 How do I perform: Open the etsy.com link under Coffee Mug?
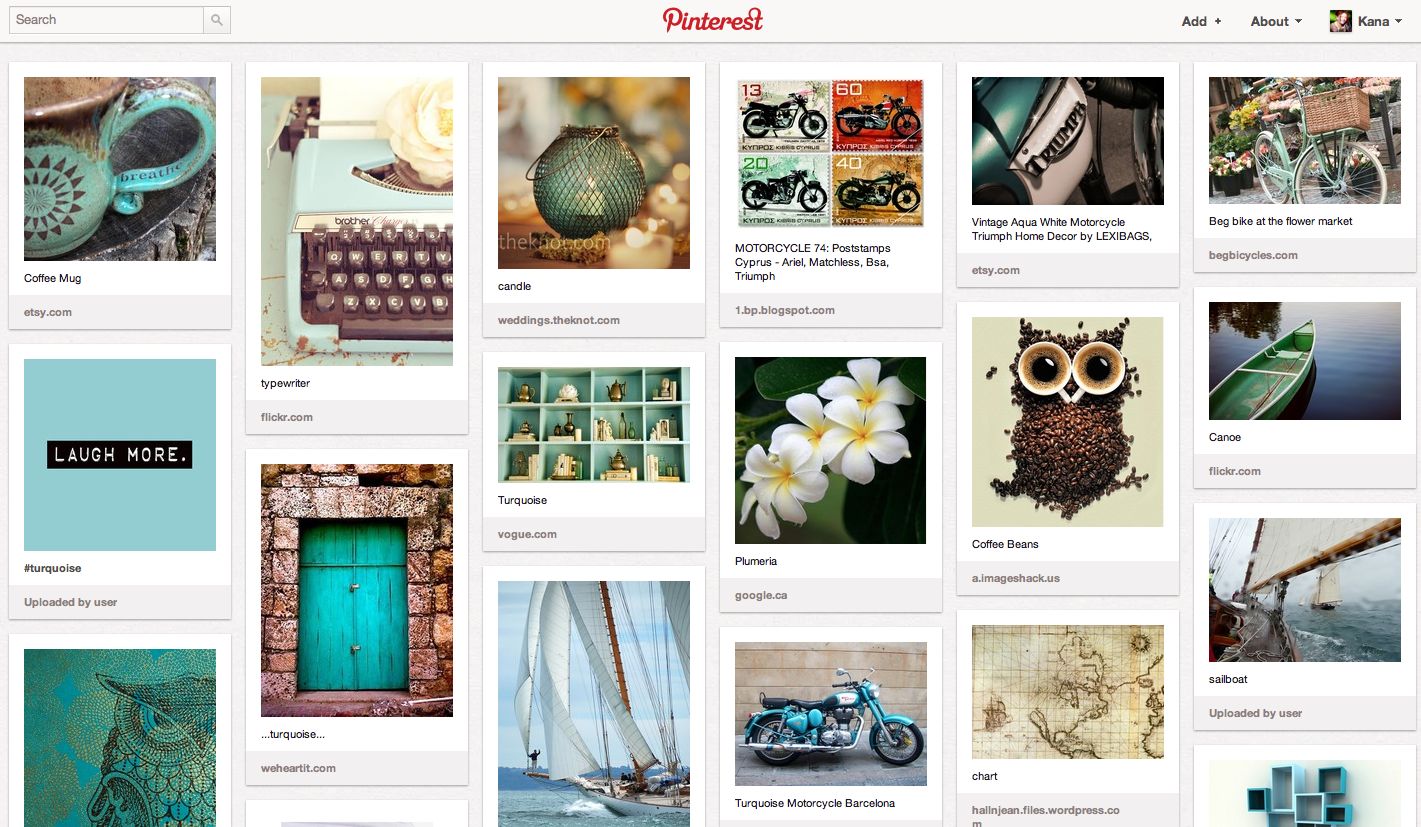[48, 312]
